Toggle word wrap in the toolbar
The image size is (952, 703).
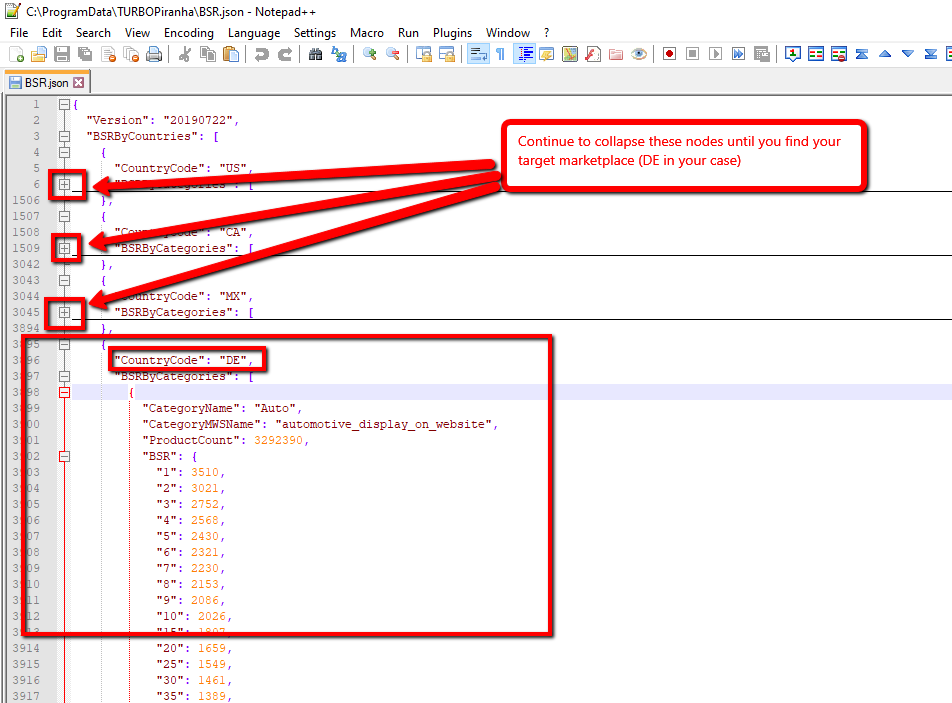[x=478, y=54]
